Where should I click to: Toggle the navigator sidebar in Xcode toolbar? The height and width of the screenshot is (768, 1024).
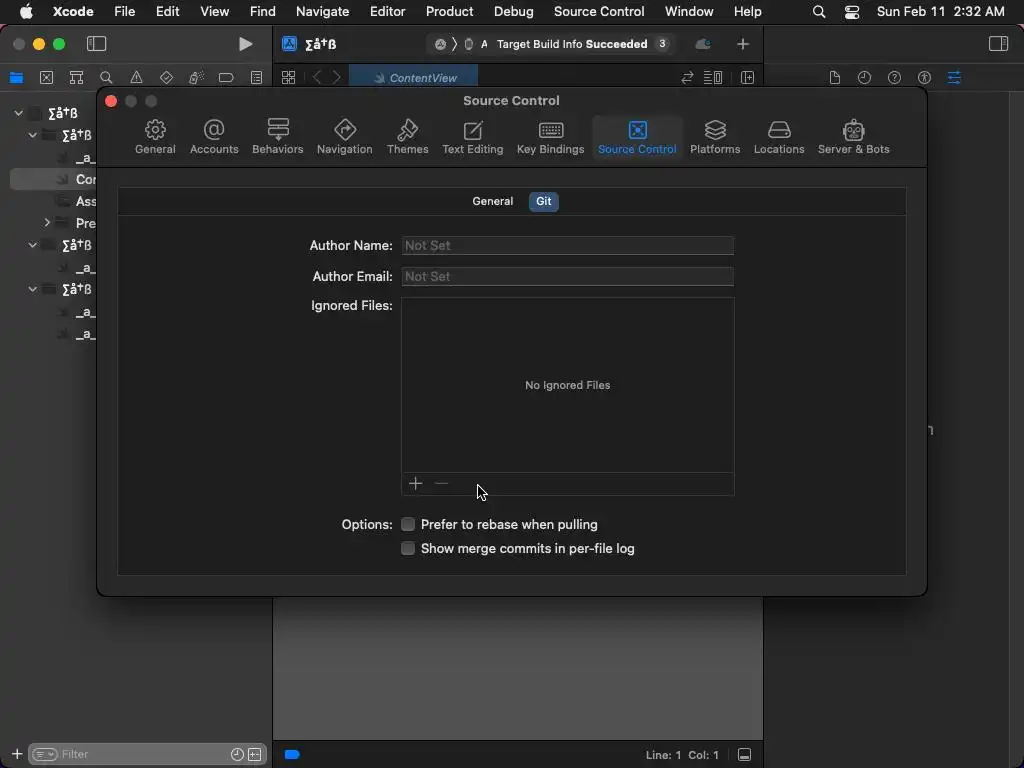[x=96, y=44]
